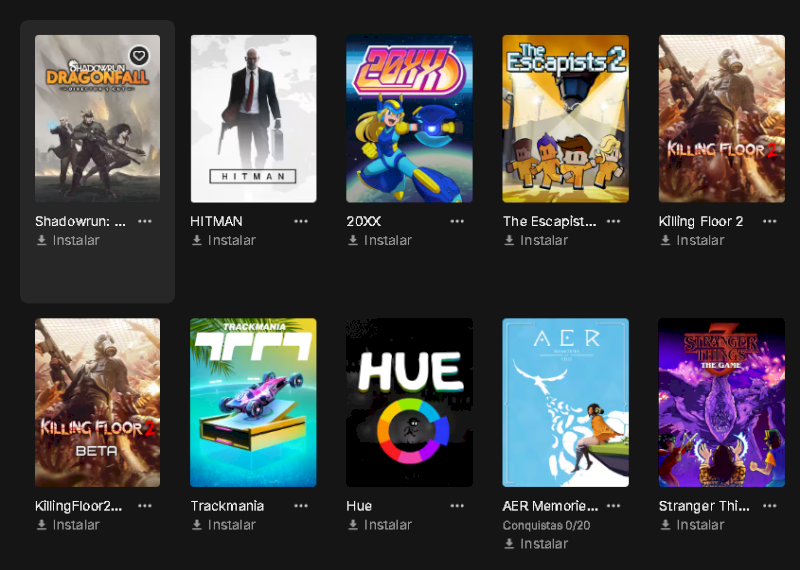Screen dimensions: 800x570
Task: Click three-dot icon next to Trackmania
Action: click(x=301, y=506)
